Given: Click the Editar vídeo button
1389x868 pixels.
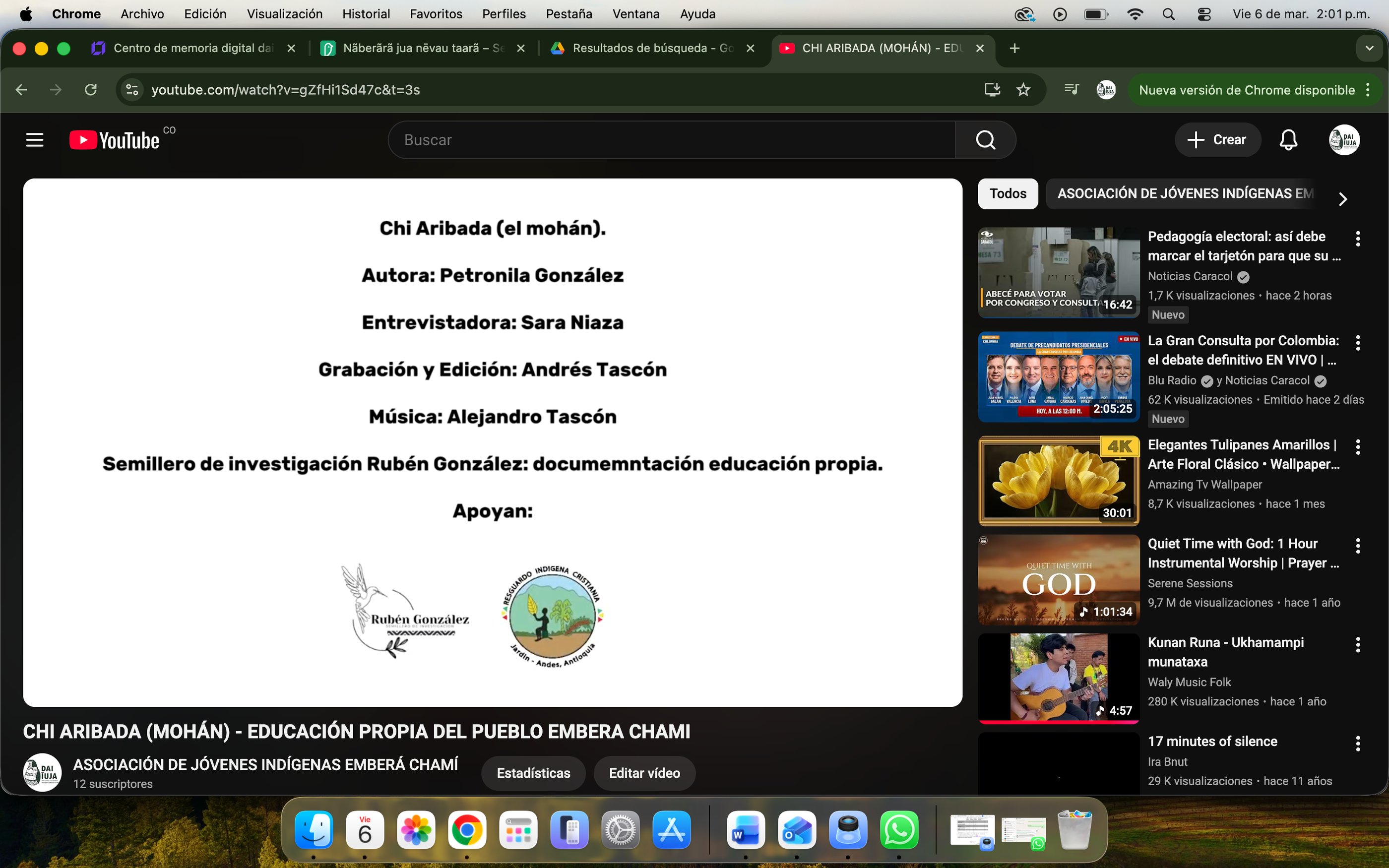Looking at the screenshot, I should coord(644,773).
